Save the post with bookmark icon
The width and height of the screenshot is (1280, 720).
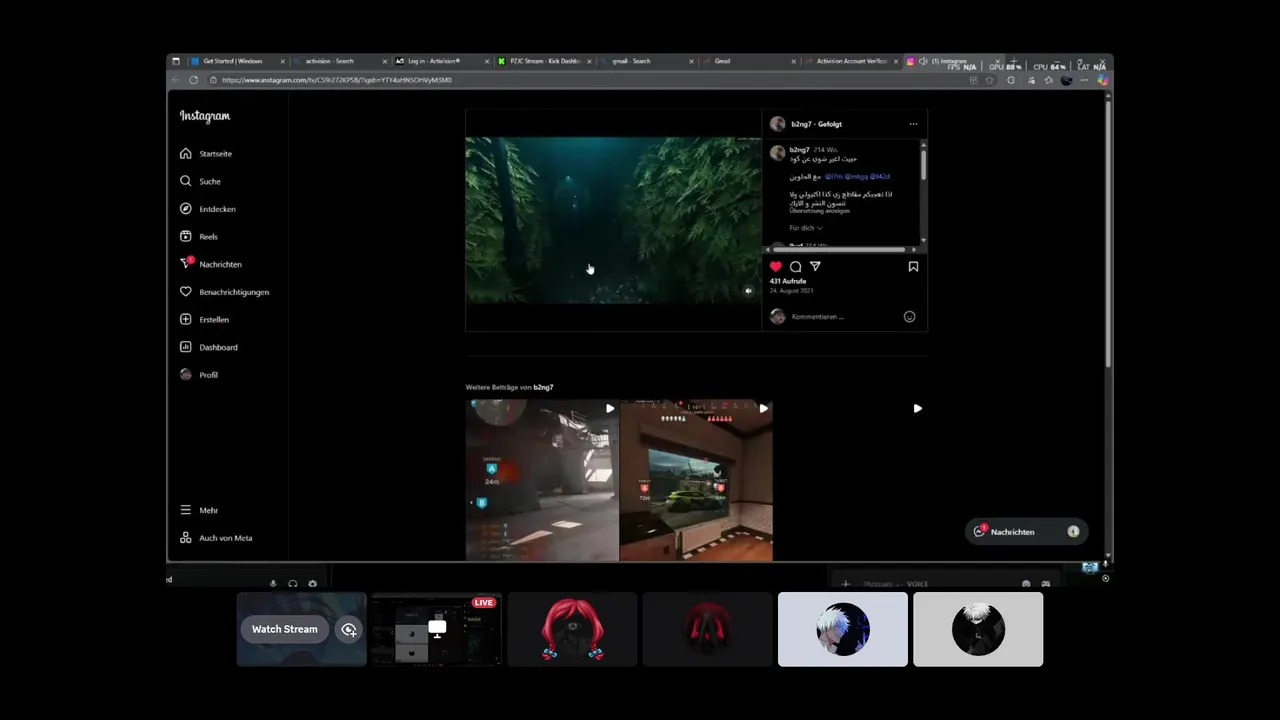913,267
